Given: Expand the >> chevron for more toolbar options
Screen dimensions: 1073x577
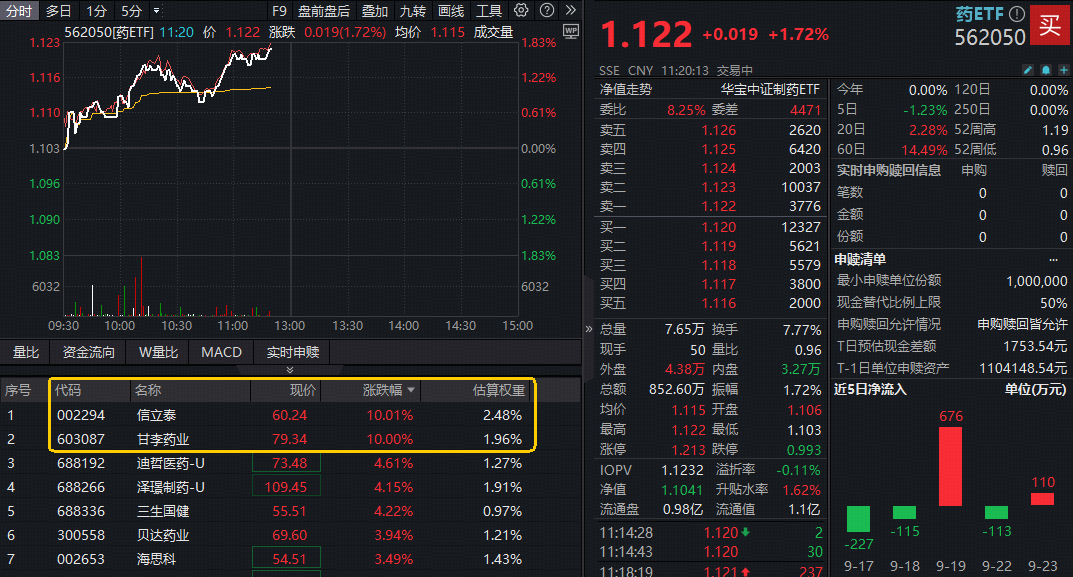Looking at the screenshot, I should (570, 10).
